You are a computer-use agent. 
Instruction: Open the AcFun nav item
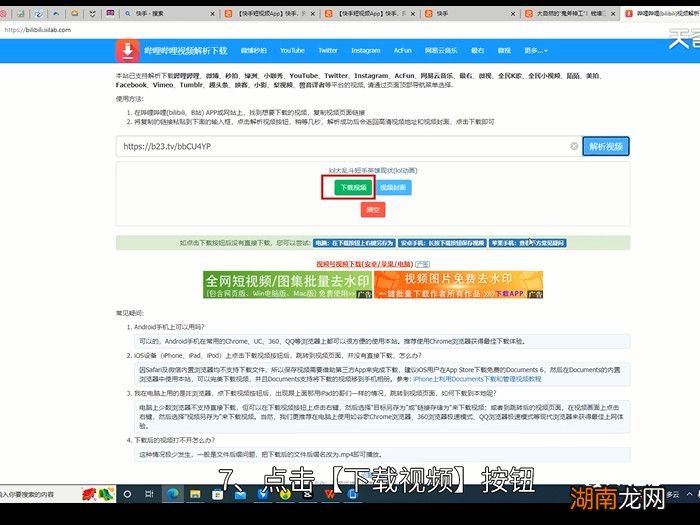click(402, 51)
